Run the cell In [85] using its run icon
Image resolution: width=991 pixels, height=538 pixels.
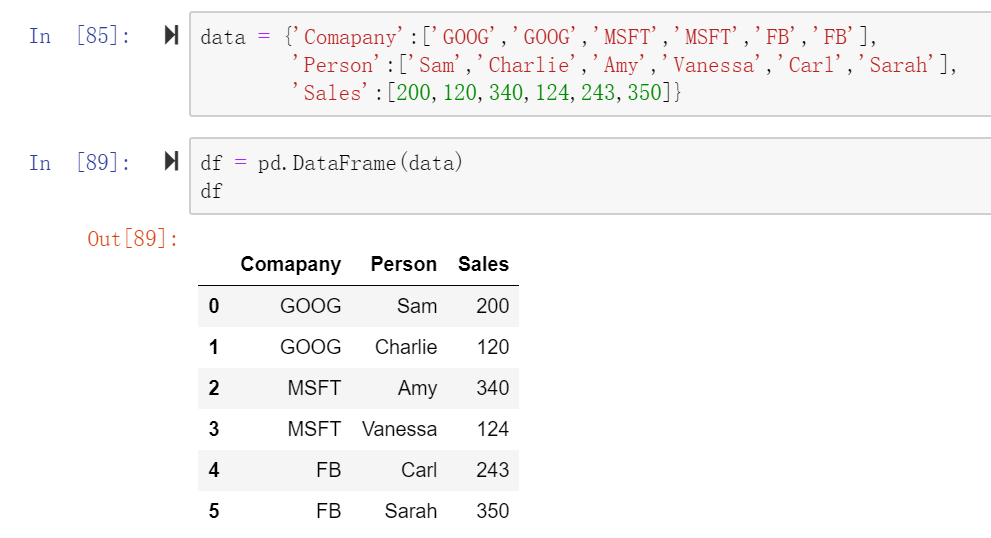[171, 37]
